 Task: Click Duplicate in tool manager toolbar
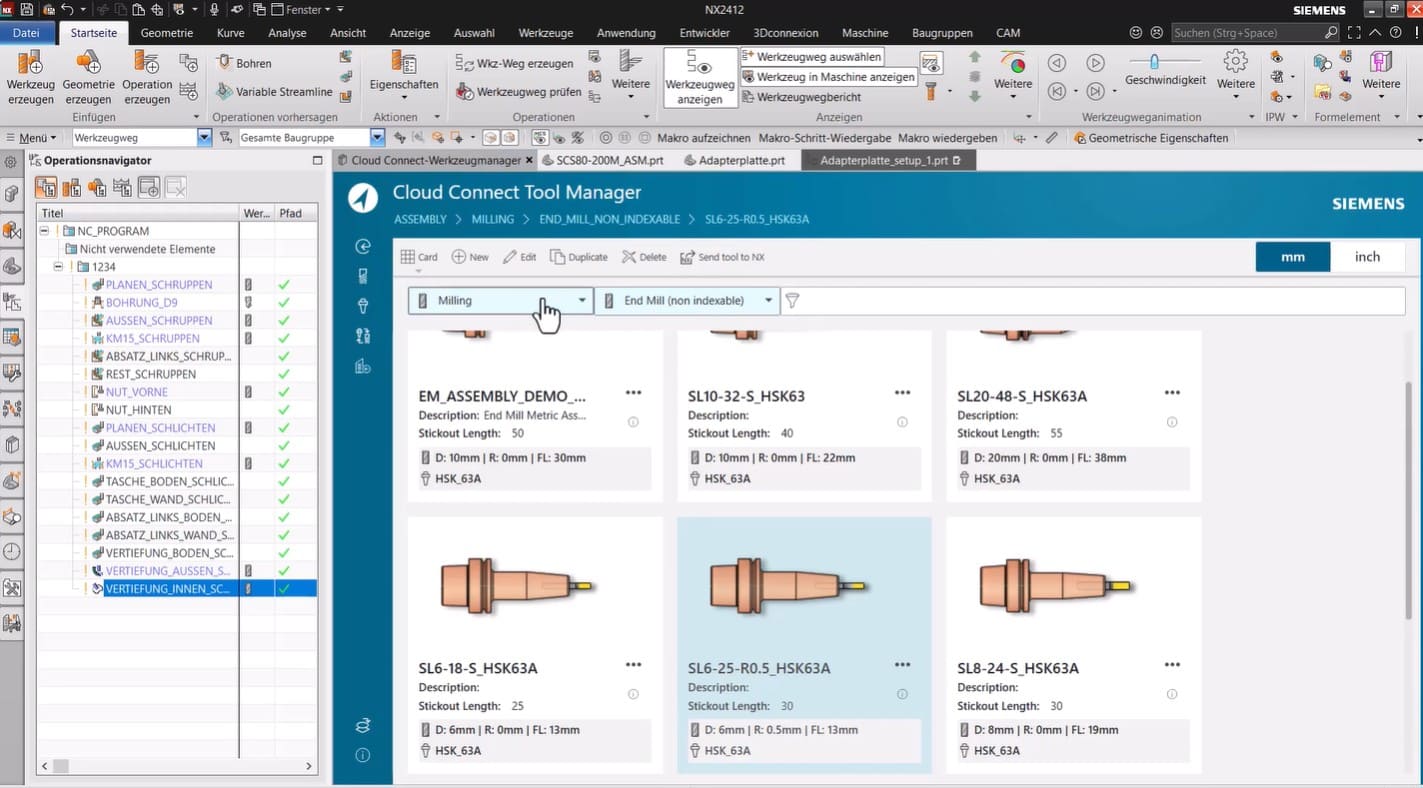click(x=579, y=257)
